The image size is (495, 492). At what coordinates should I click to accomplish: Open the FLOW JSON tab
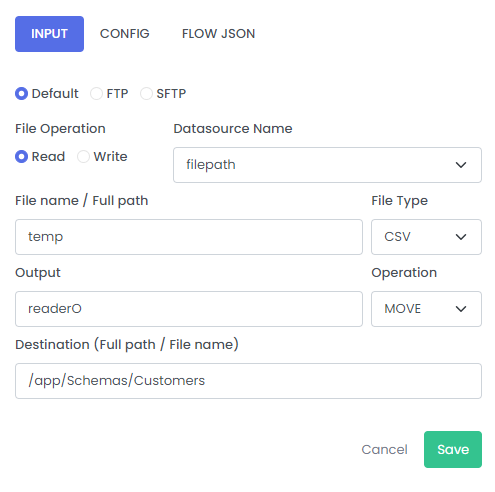pos(219,34)
